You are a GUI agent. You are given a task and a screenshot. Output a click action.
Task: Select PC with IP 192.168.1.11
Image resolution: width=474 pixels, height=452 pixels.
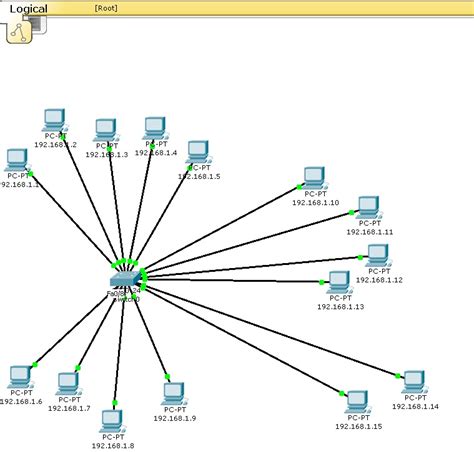point(369,208)
